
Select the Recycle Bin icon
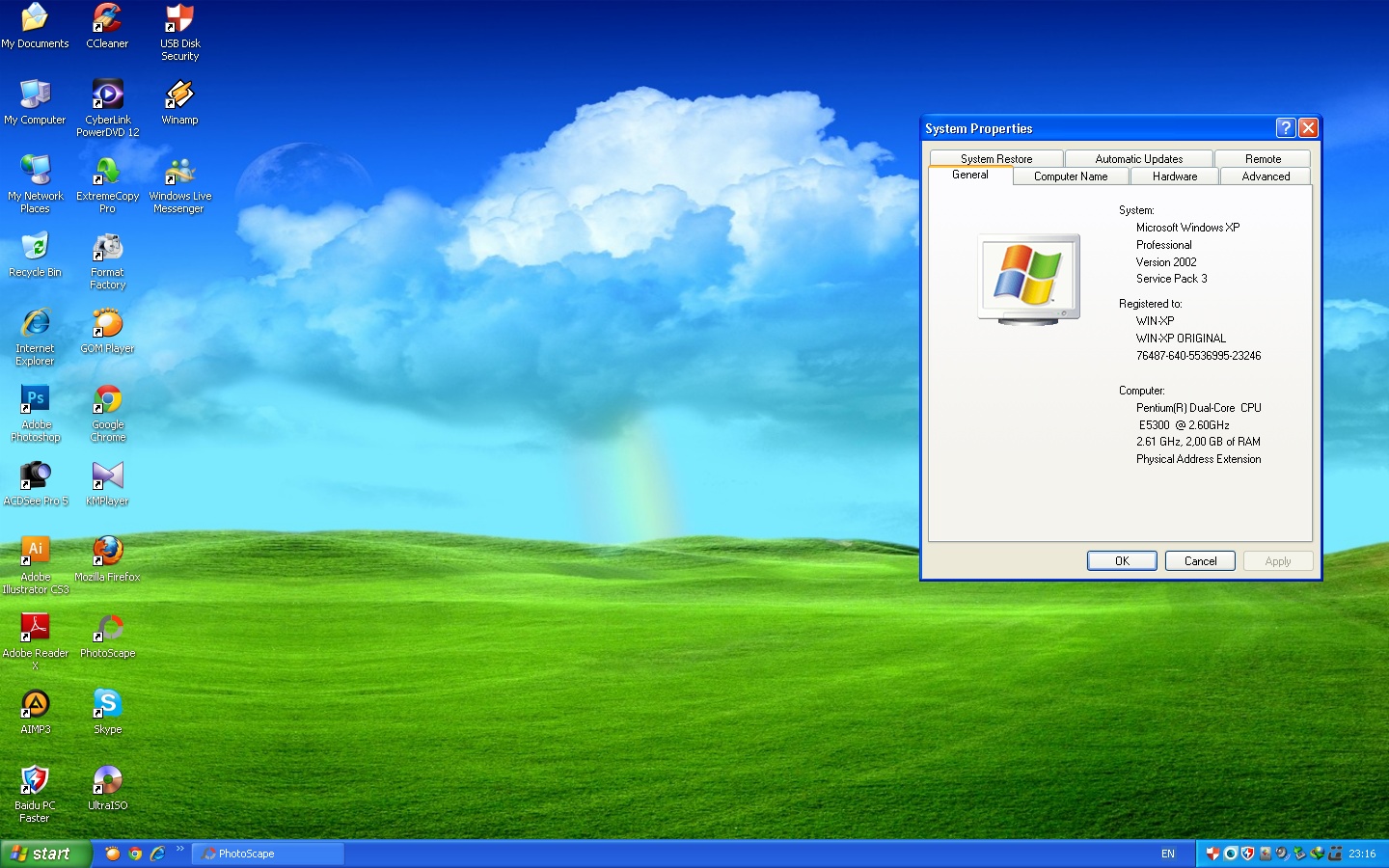pos(35,255)
